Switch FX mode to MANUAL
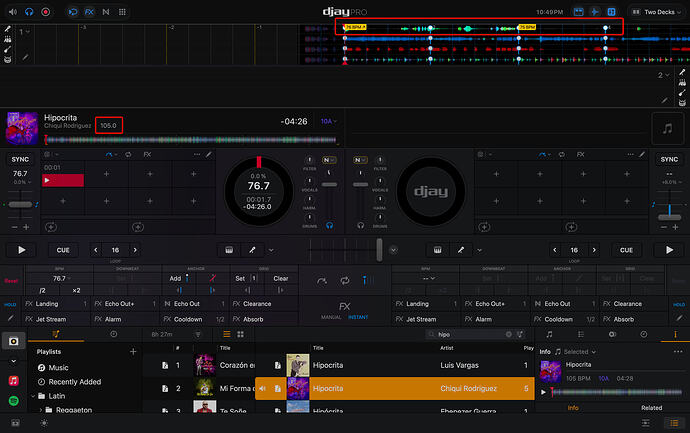This screenshot has width=690, height=433. point(331,317)
